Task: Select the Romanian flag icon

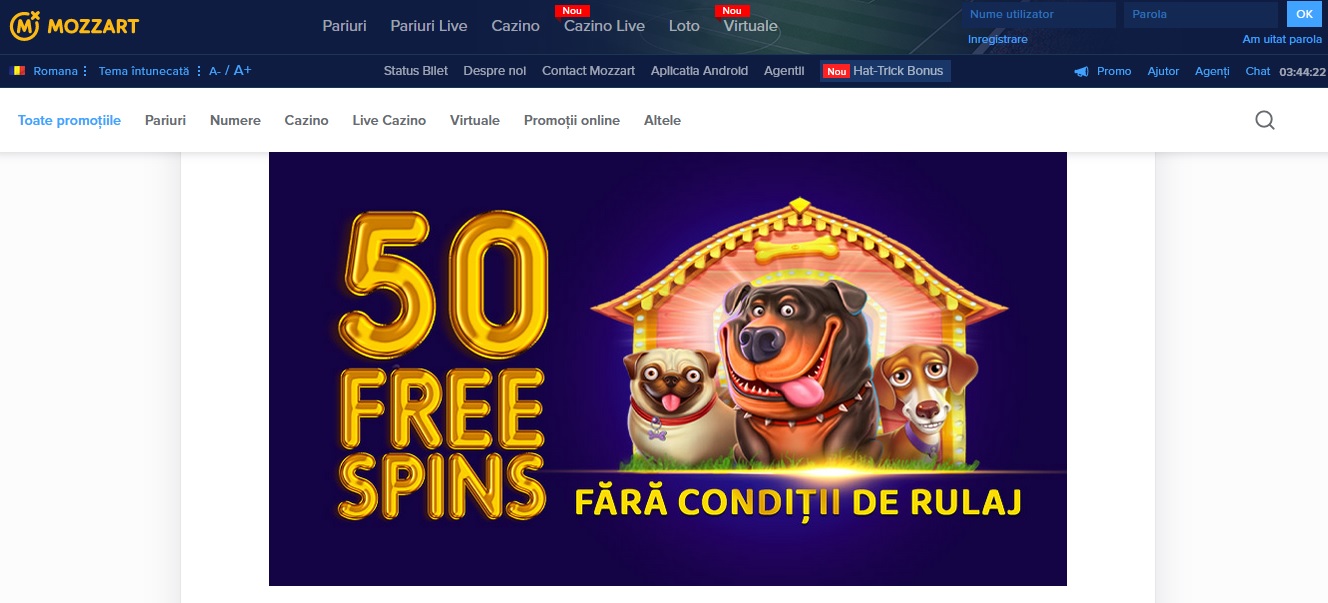Action: click(x=17, y=71)
